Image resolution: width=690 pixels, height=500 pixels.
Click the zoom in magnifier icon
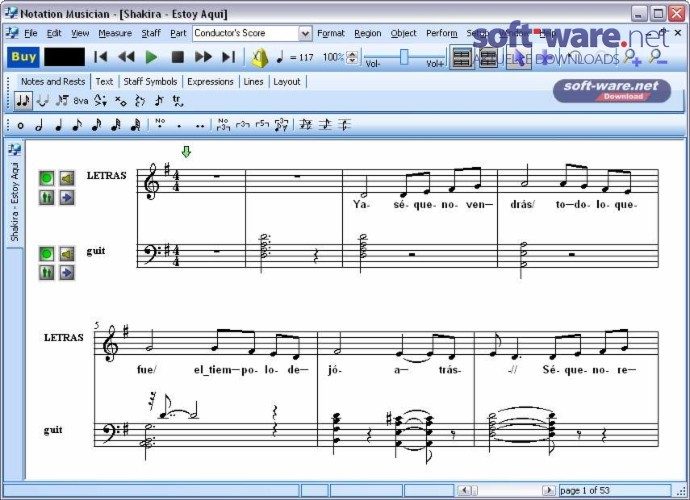[633, 58]
